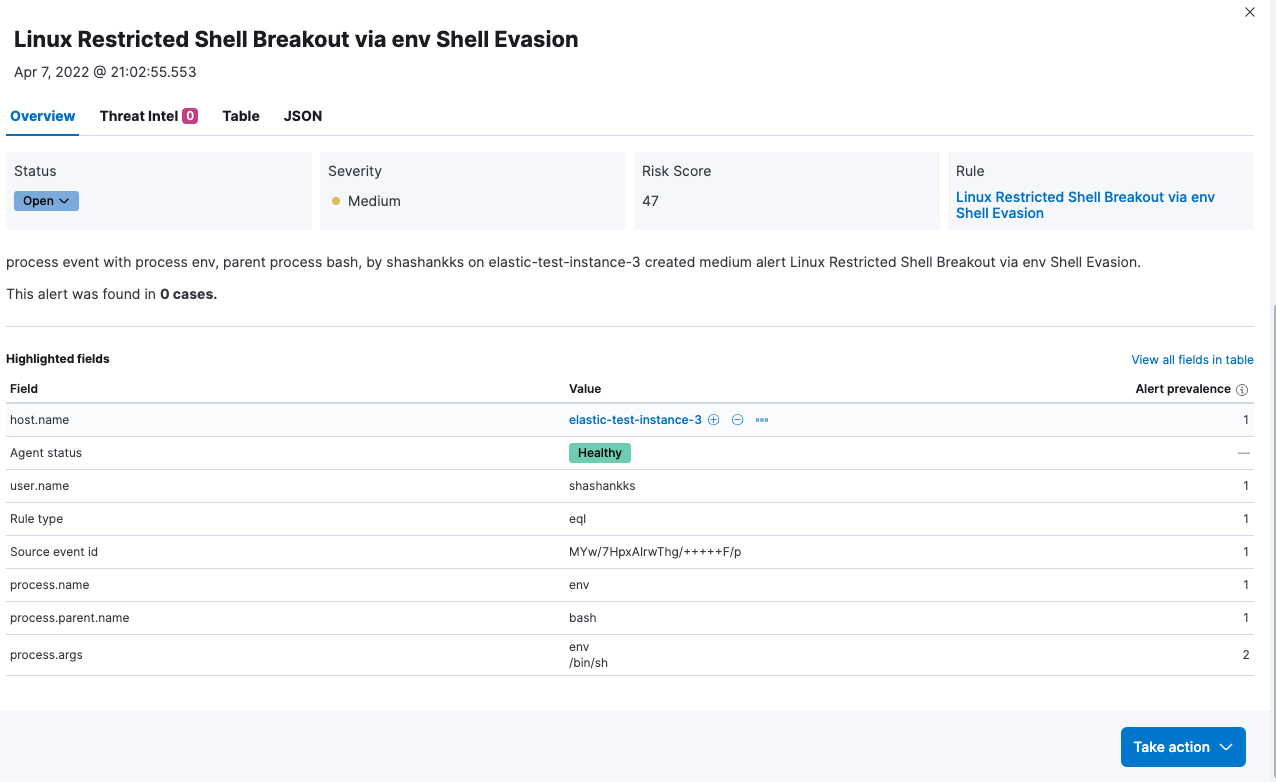
Task: Open the Status Open dropdown badge
Action: point(46,201)
